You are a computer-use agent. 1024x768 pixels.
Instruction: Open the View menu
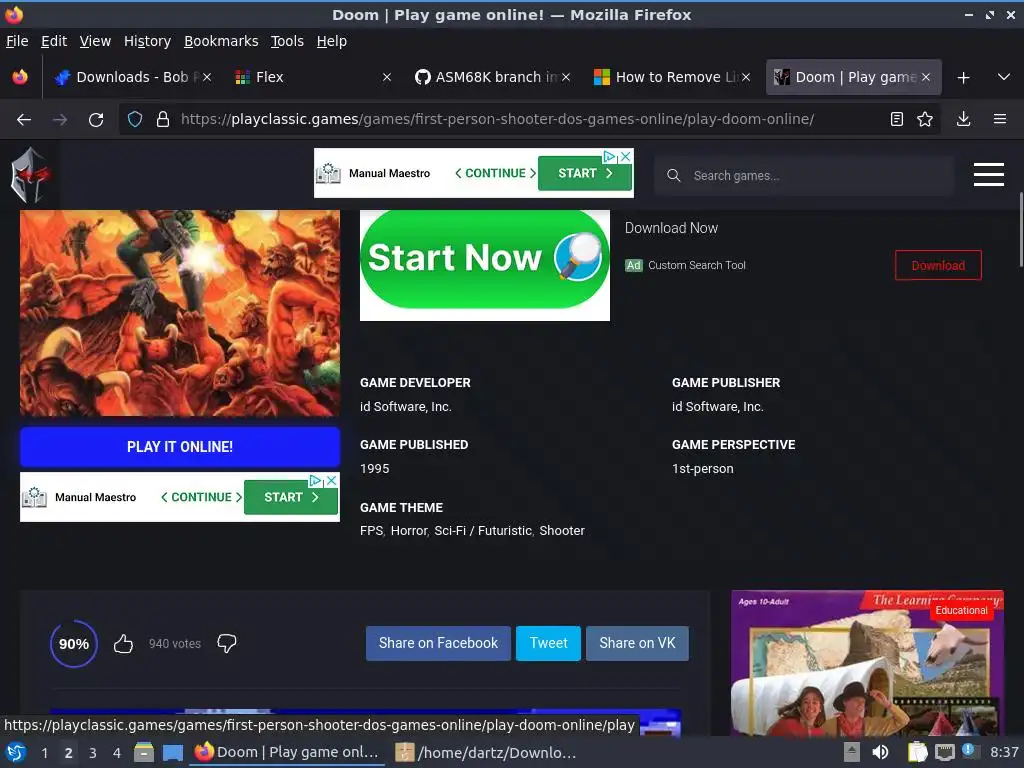click(x=95, y=41)
